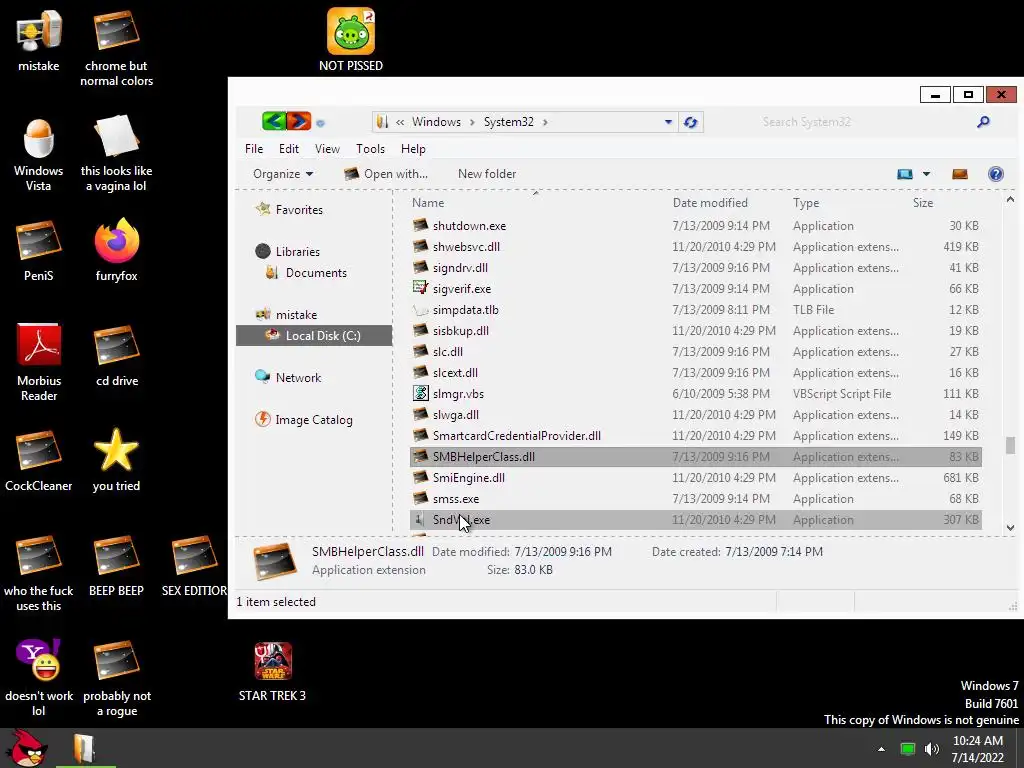Click the volume speaker tray icon
Screen dimensions: 1024x768
[932, 749]
